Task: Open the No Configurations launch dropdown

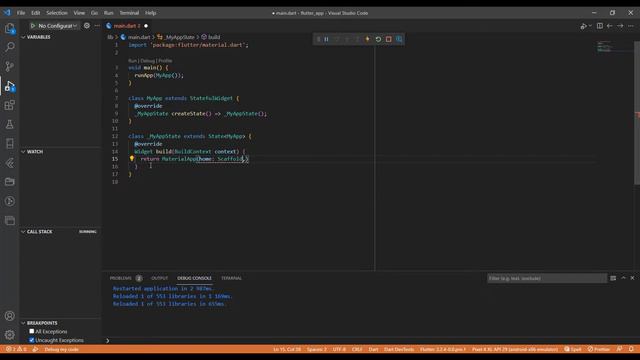Action: (58, 26)
